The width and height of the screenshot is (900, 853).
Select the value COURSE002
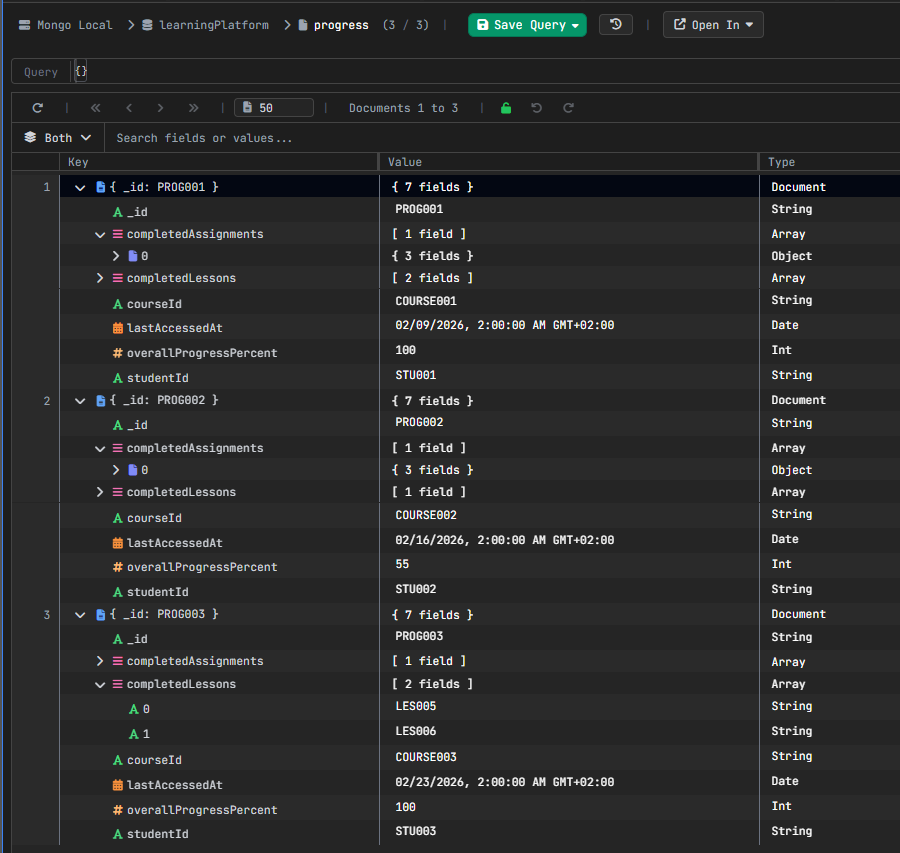pyautogui.click(x=426, y=515)
